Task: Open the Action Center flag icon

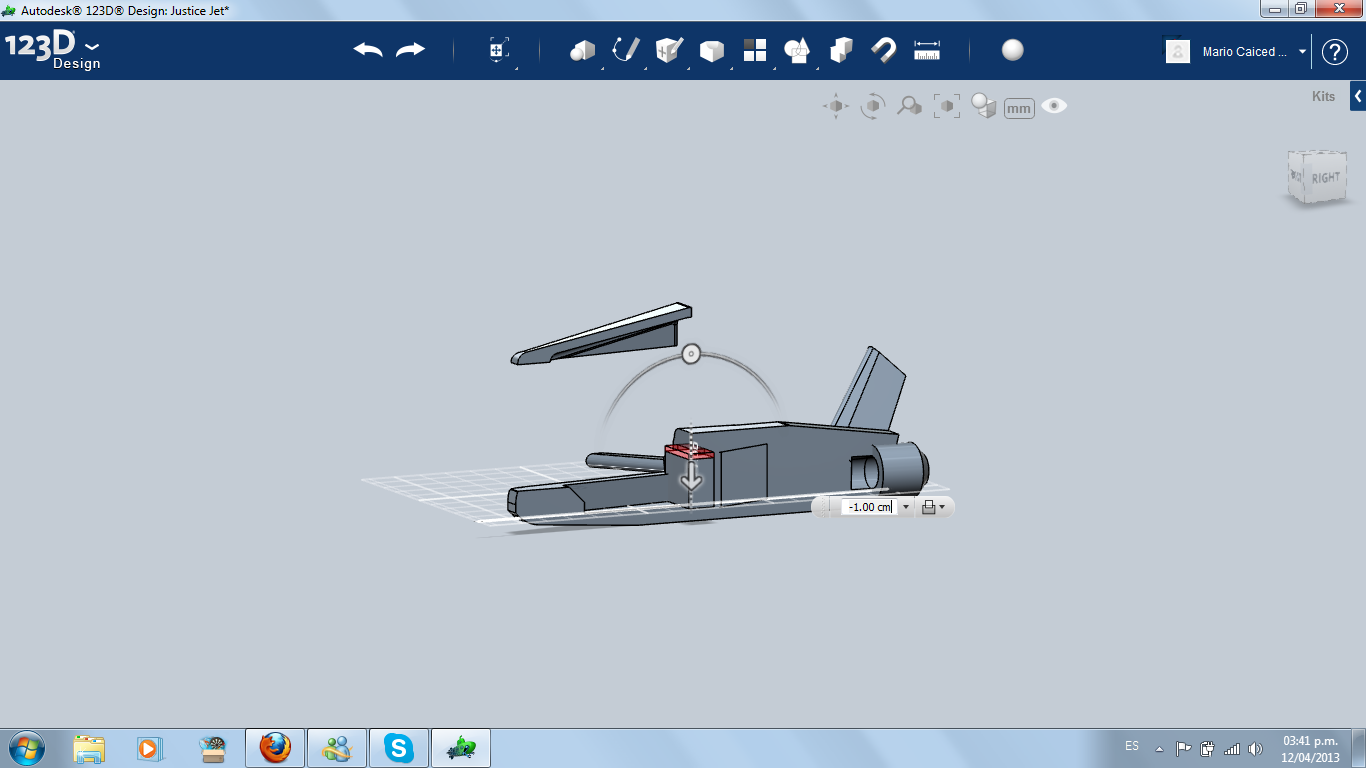Action: [x=1183, y=748]
